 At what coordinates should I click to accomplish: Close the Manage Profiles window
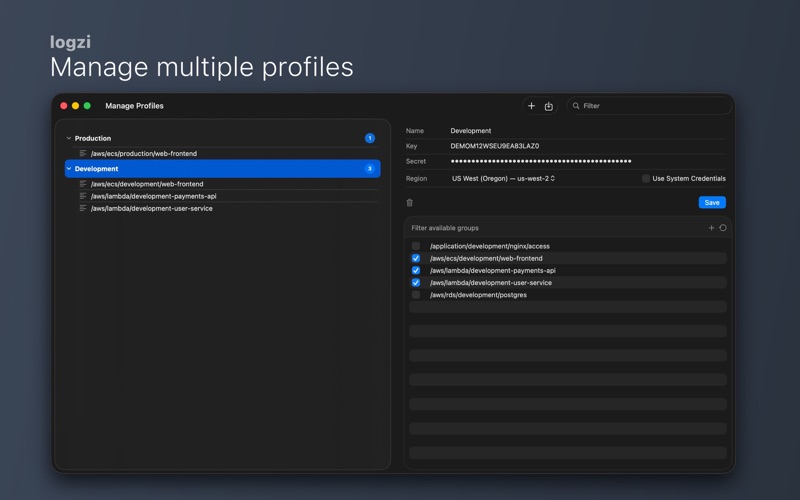click(x=64, y=106)
